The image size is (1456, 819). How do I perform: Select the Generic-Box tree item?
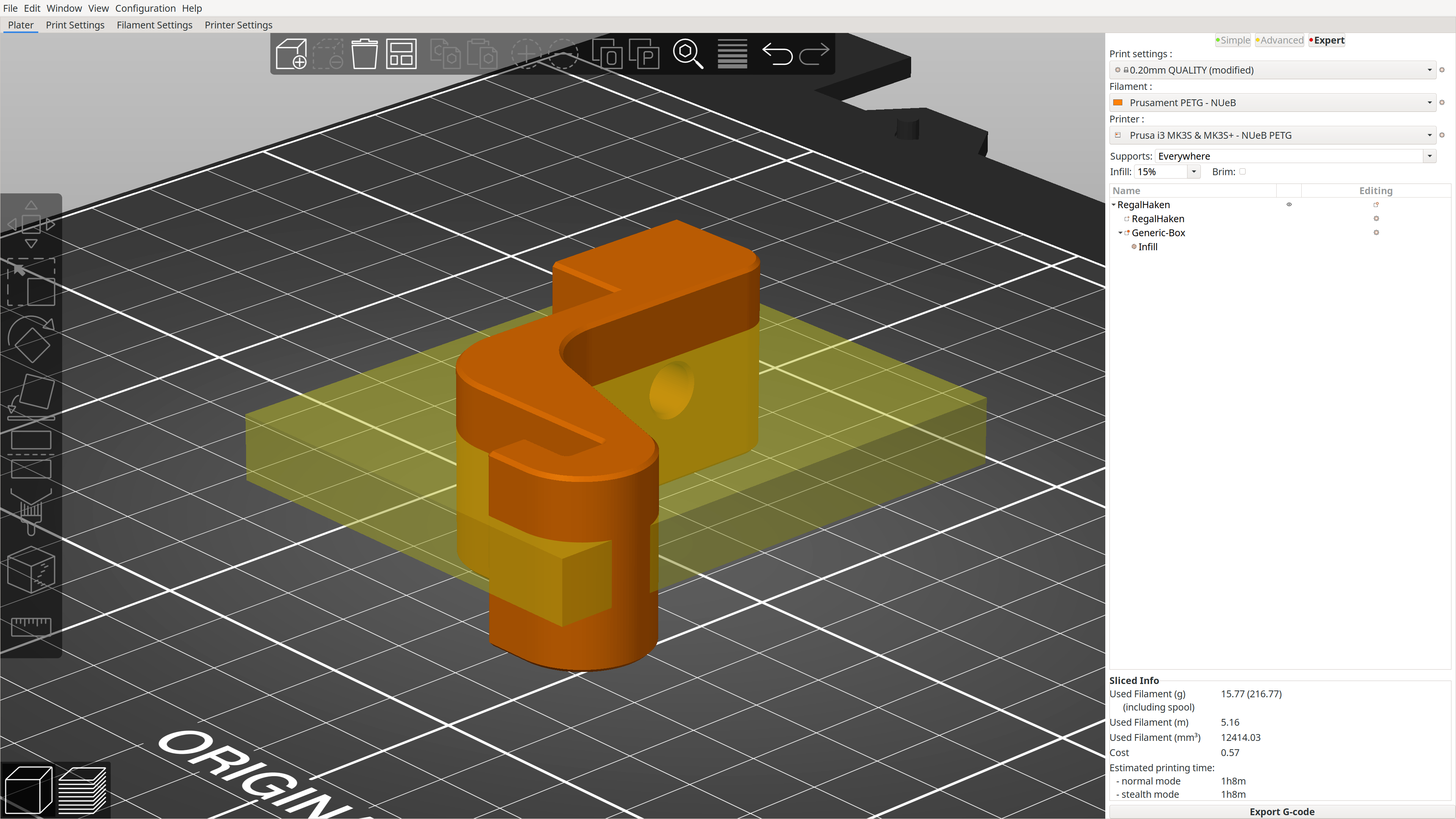[1158, 233]
